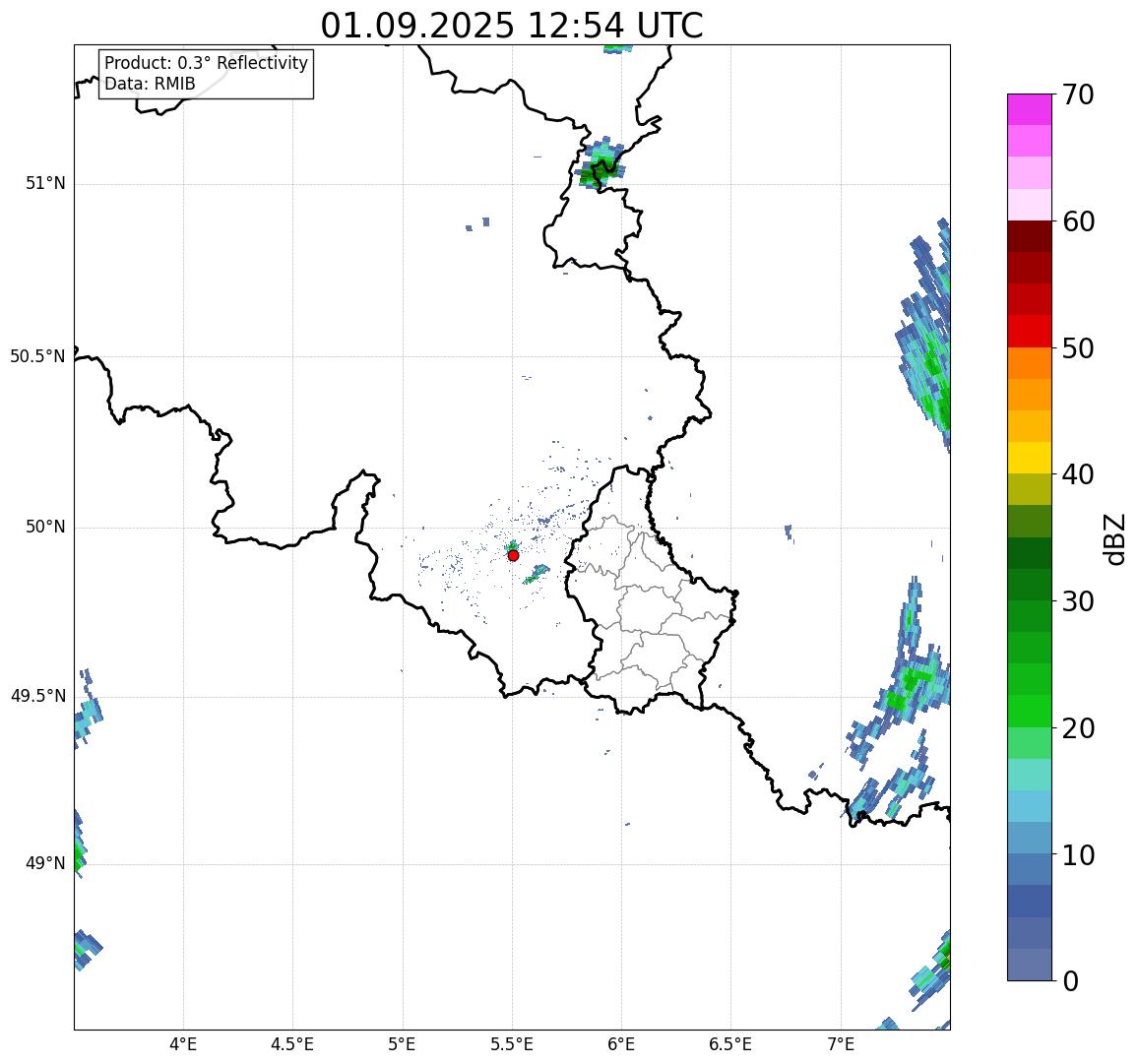This screenshot has height=1064, width=1139.
Task: Click colorbar tick label '0'
Action: click(1070, 981)
